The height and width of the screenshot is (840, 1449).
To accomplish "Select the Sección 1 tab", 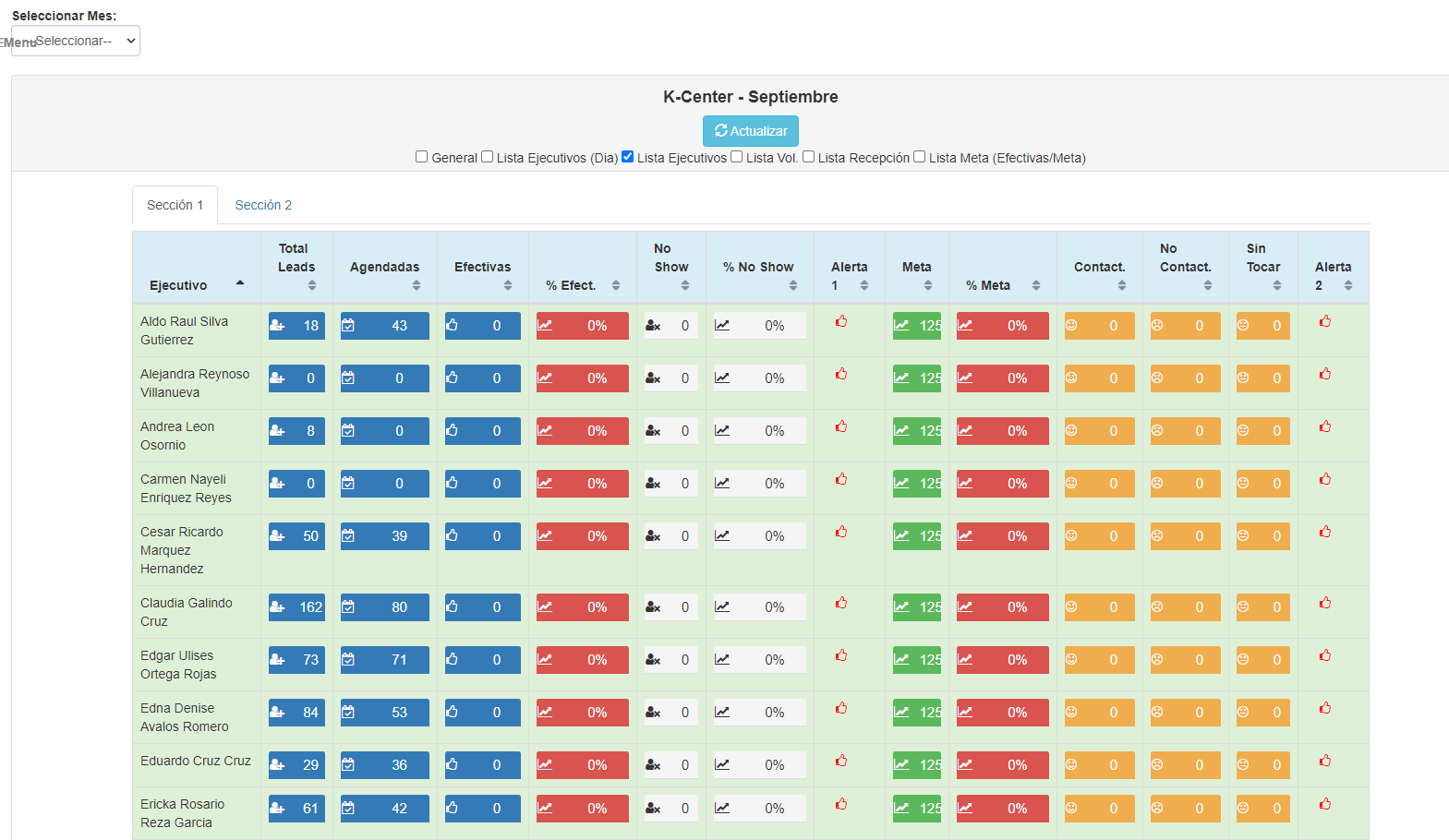I will point(175,205).
